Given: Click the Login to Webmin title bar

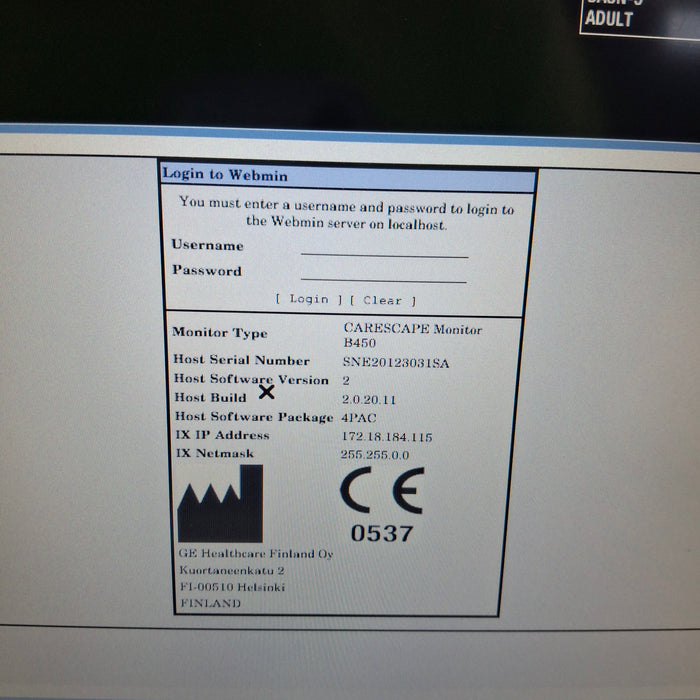Looking at the screenshot, I should pyautogui.click(x=348, y=175).
